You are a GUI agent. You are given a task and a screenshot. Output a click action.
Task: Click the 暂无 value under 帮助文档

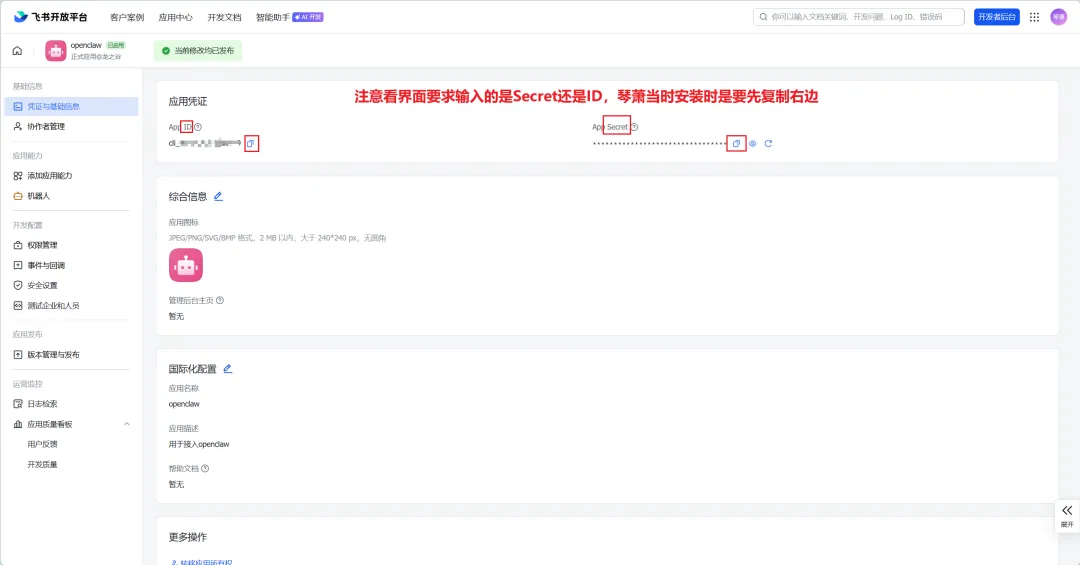(176, 484)
